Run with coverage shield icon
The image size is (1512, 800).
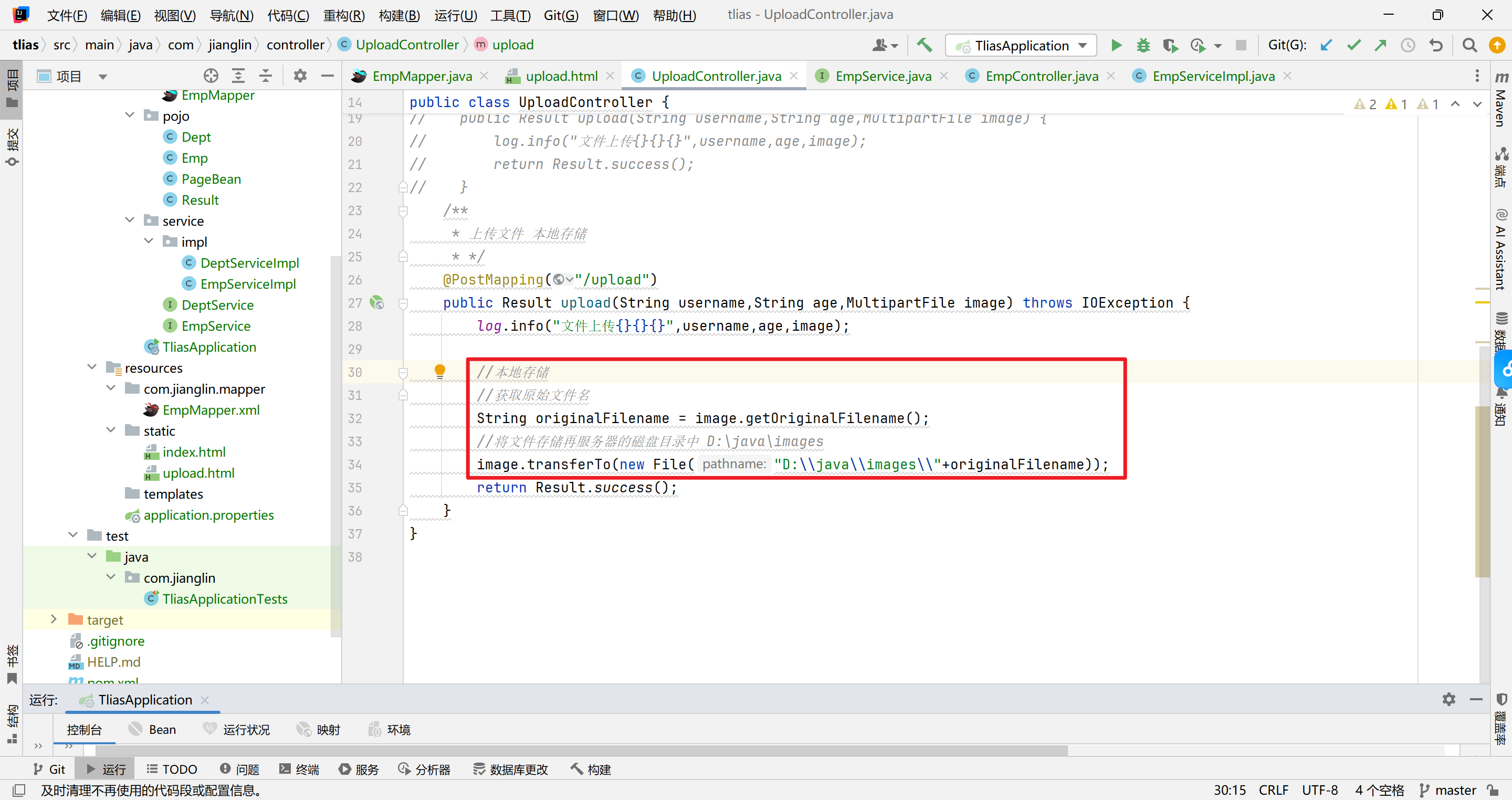[1170, 45]
